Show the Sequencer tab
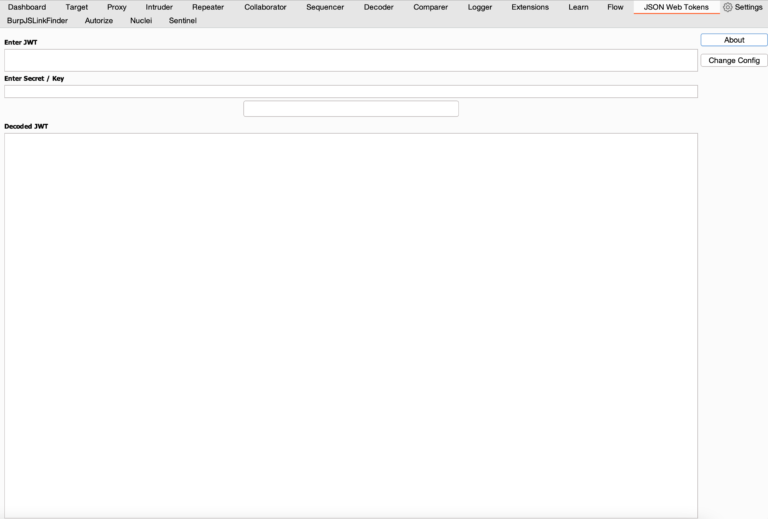 coord(325,7)
